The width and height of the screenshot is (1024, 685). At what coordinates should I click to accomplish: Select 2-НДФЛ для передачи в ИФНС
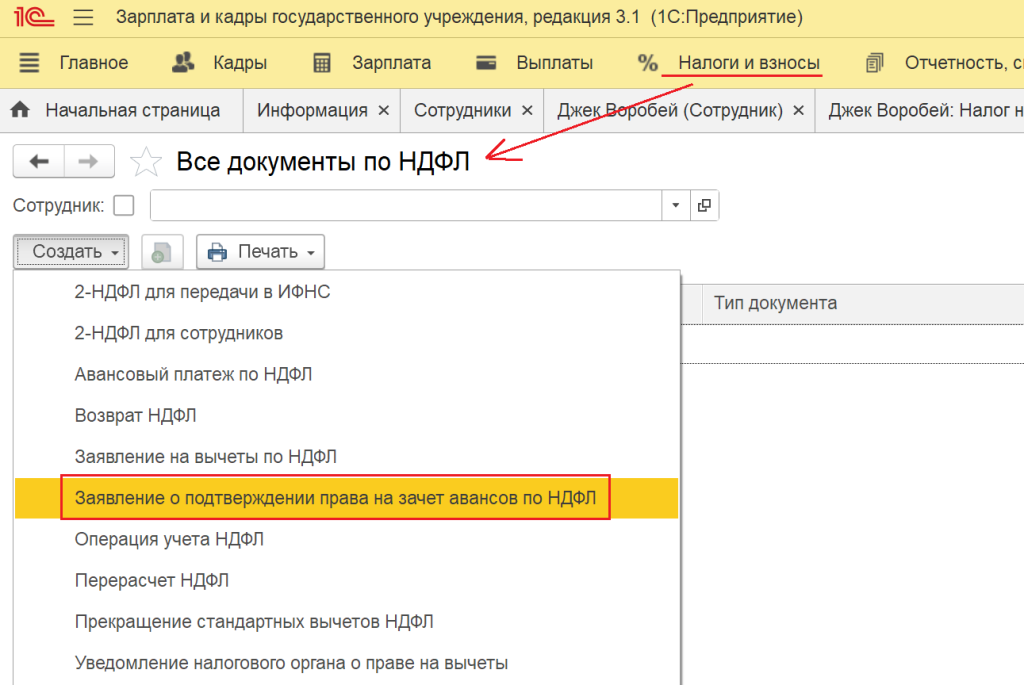click(x=202, y=292)
